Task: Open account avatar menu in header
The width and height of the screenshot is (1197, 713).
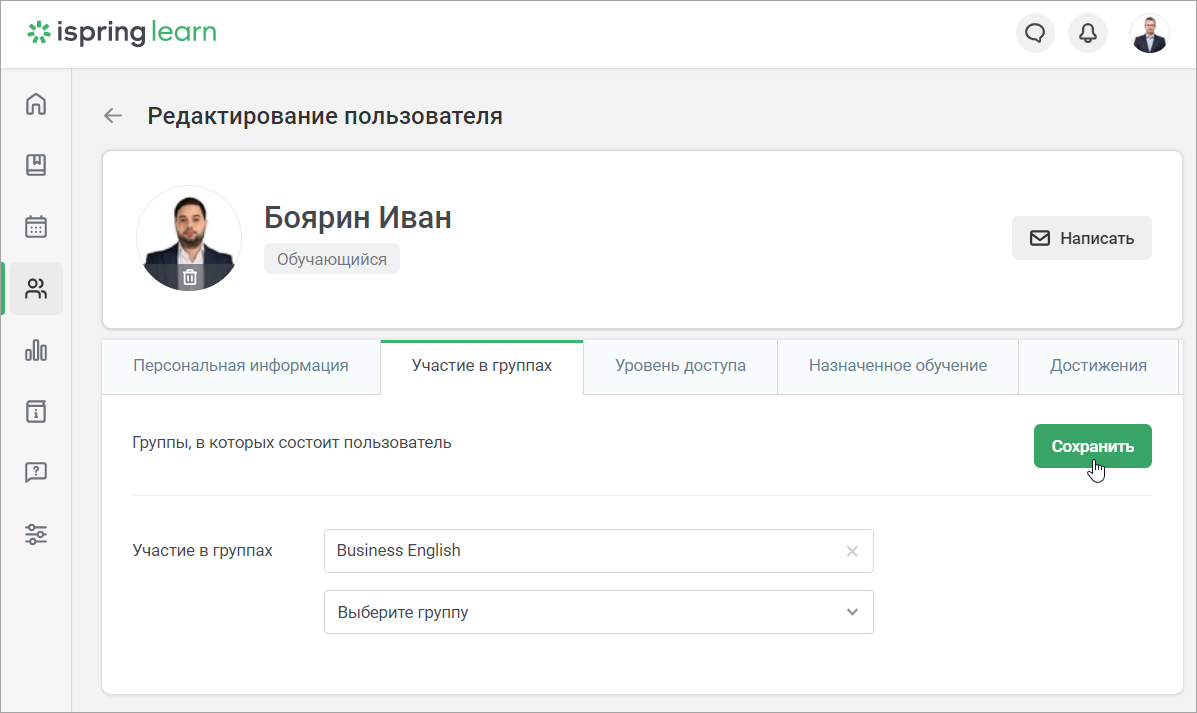Action: 1150,33
